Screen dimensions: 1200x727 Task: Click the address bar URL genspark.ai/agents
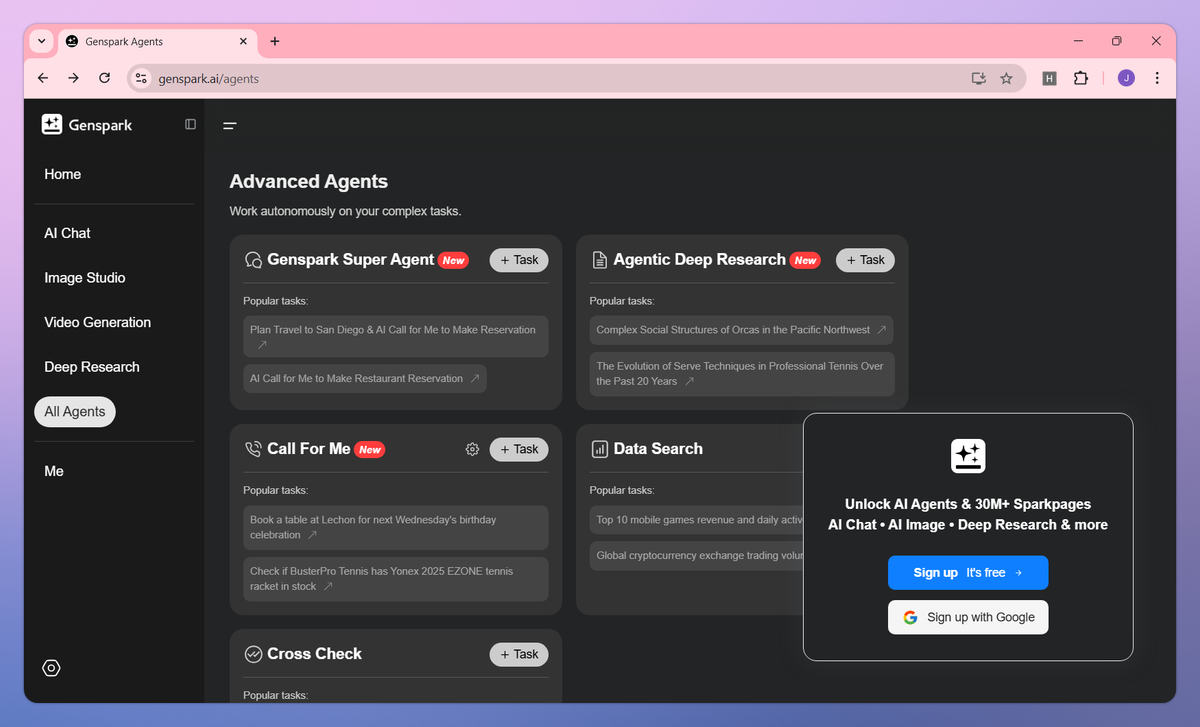pyautogui.click(x=209, y=78)
